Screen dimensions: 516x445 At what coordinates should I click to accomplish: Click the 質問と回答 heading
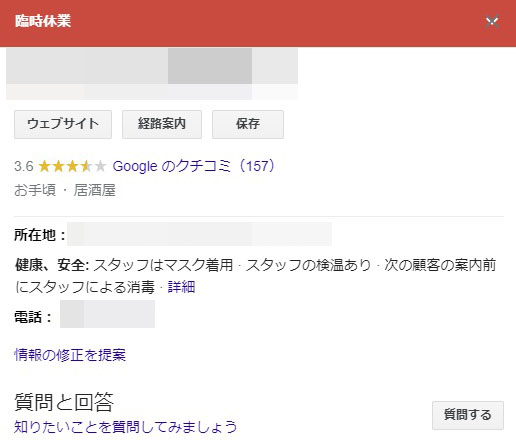click(x=64, y=402)
